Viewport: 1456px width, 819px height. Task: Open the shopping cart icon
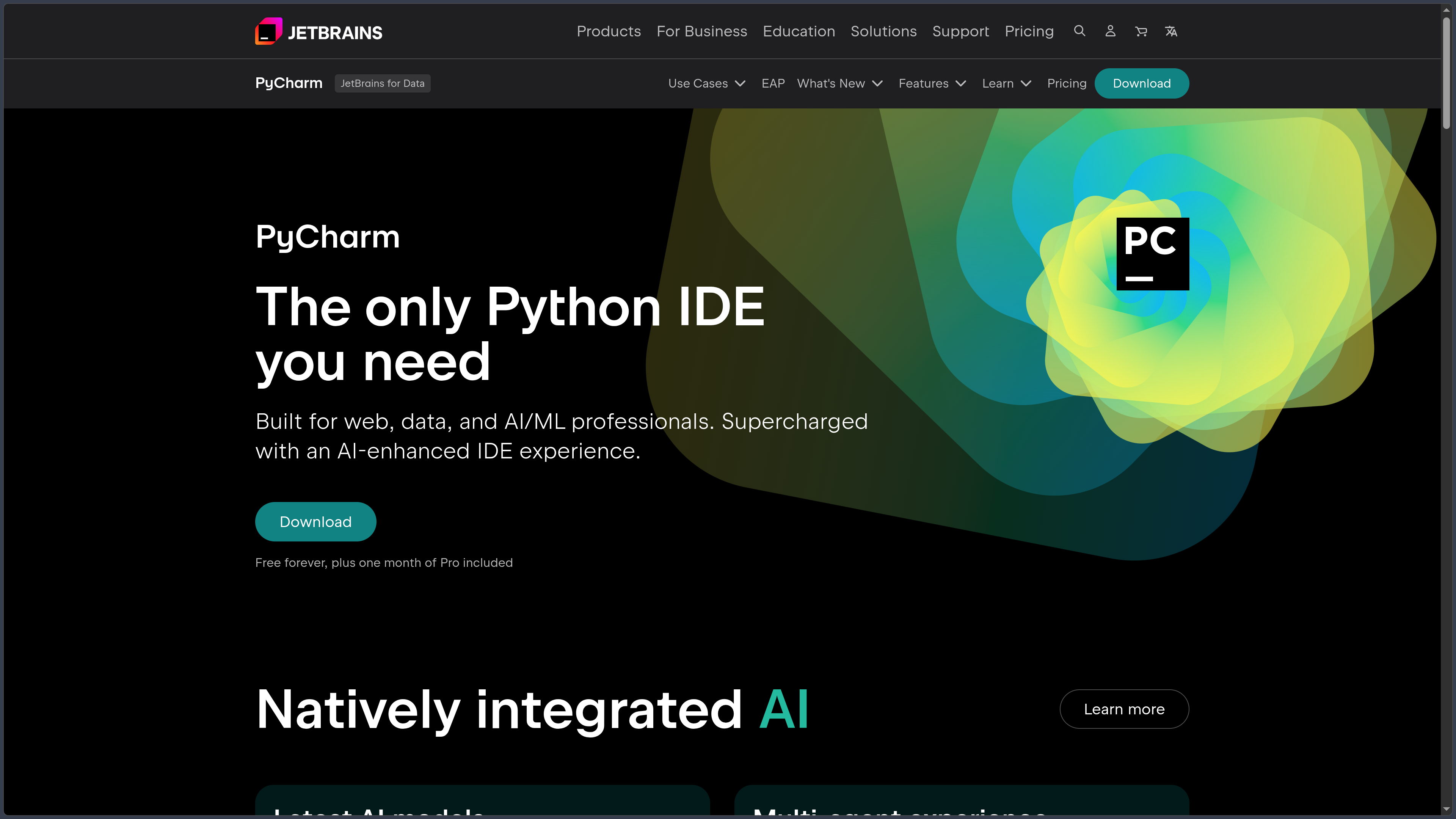point(1141,31)
